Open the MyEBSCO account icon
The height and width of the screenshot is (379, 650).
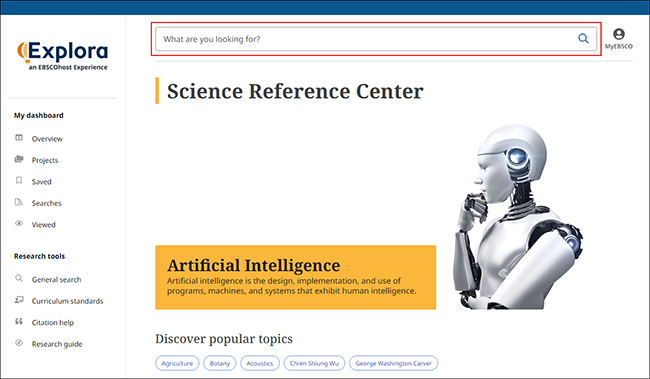click(x=619, y=34)
